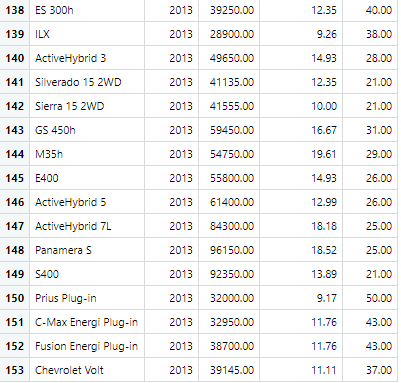Select row header 153
Screen dimensions: 401x383
[15, 370]
